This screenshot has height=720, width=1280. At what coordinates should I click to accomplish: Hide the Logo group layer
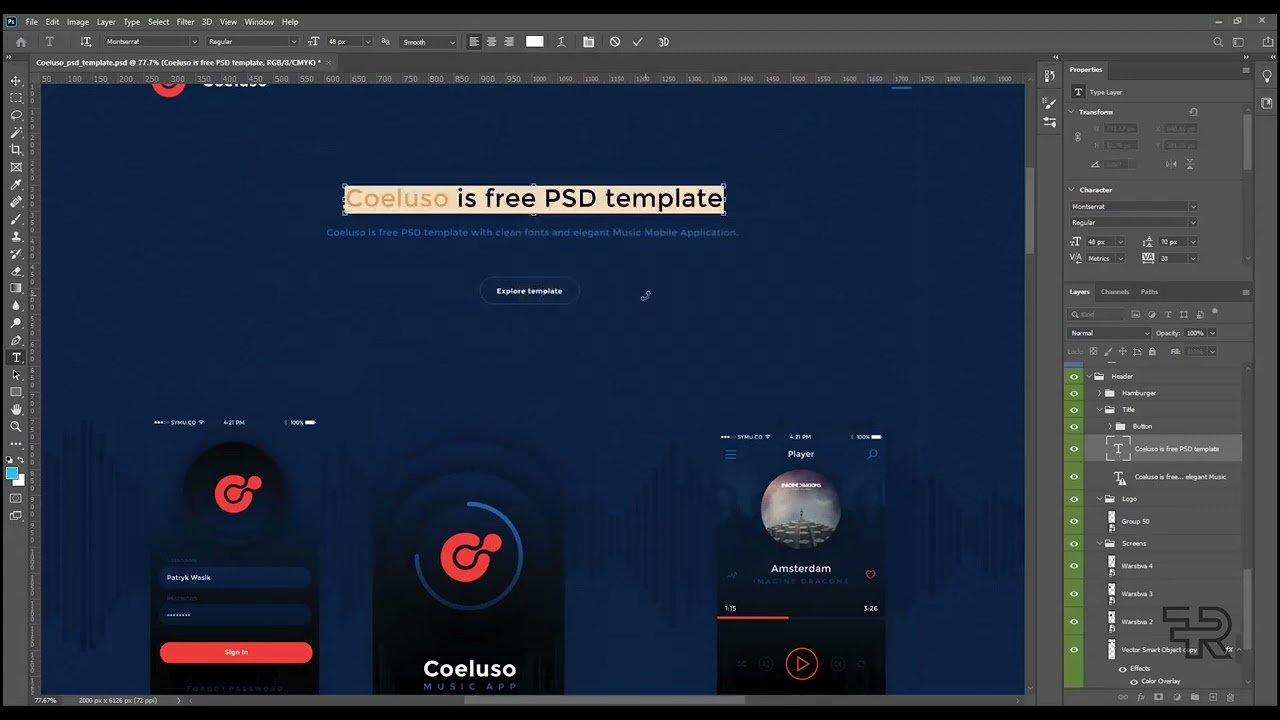tap(1074, 499)
